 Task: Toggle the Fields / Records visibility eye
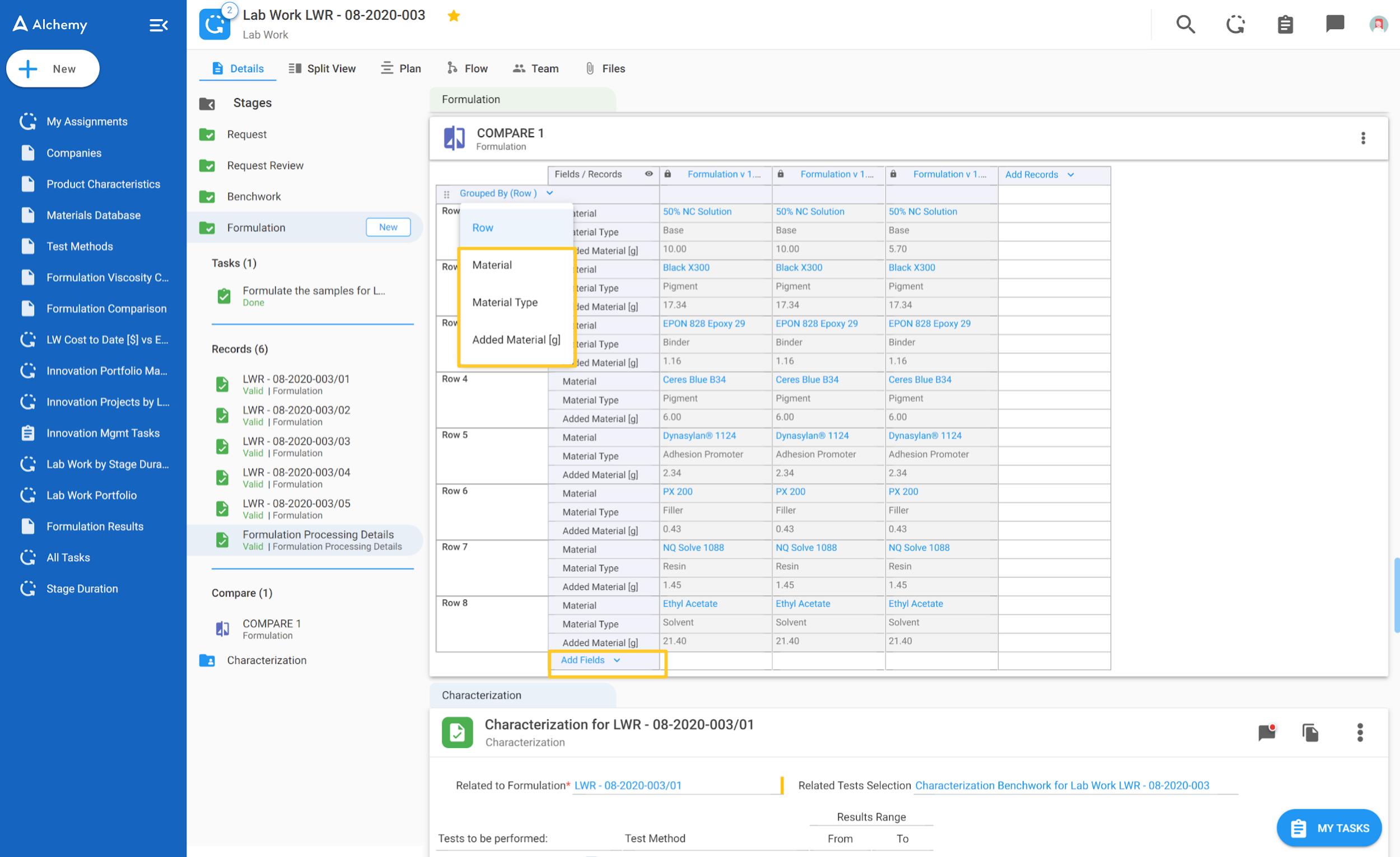tap(648, 174)
